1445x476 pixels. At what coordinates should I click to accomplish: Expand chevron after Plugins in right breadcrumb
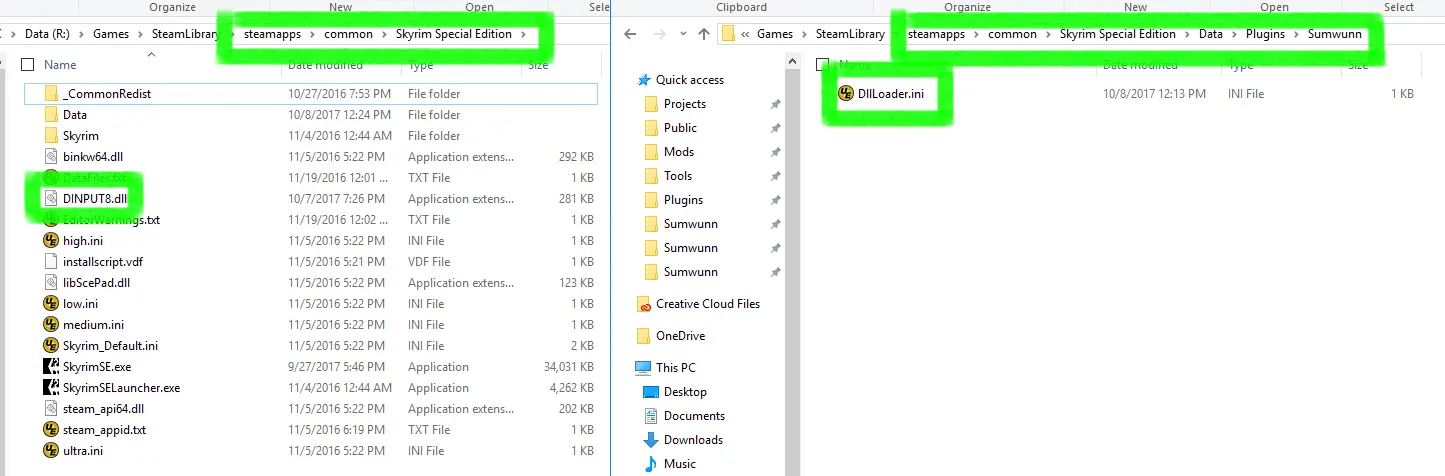coord(1297,34)
